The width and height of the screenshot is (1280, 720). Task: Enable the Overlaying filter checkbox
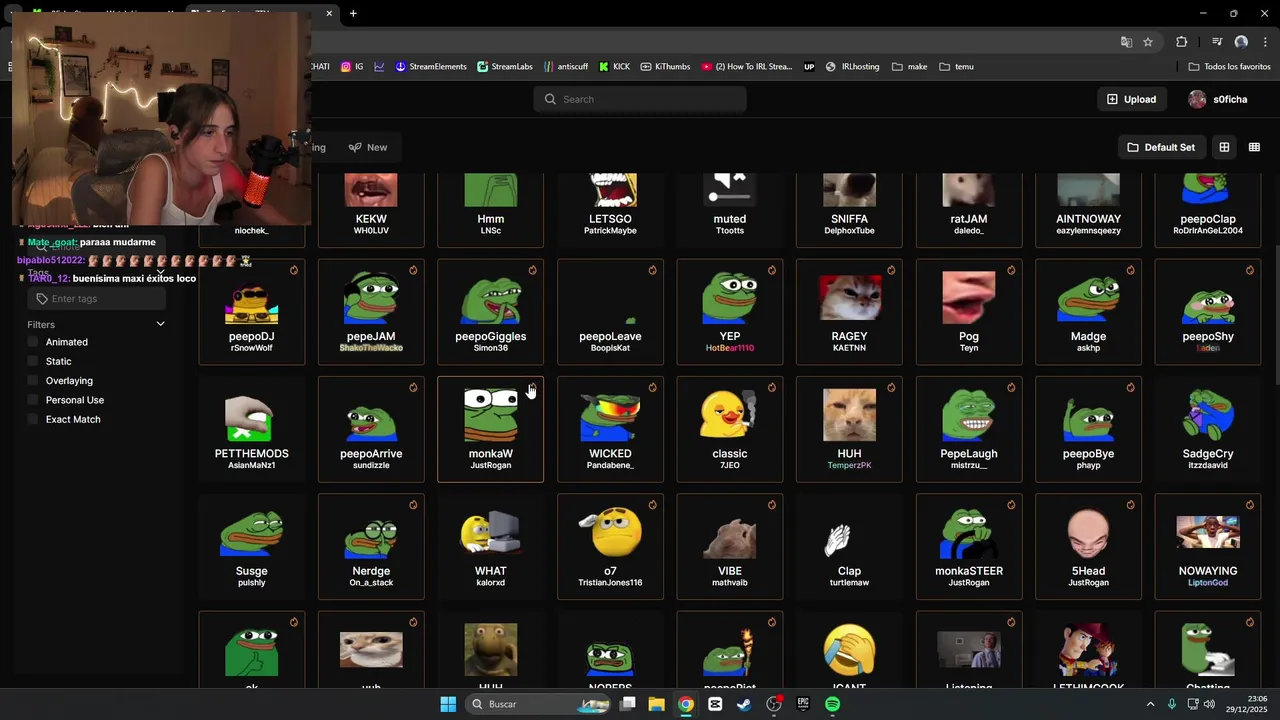point(33,380)
